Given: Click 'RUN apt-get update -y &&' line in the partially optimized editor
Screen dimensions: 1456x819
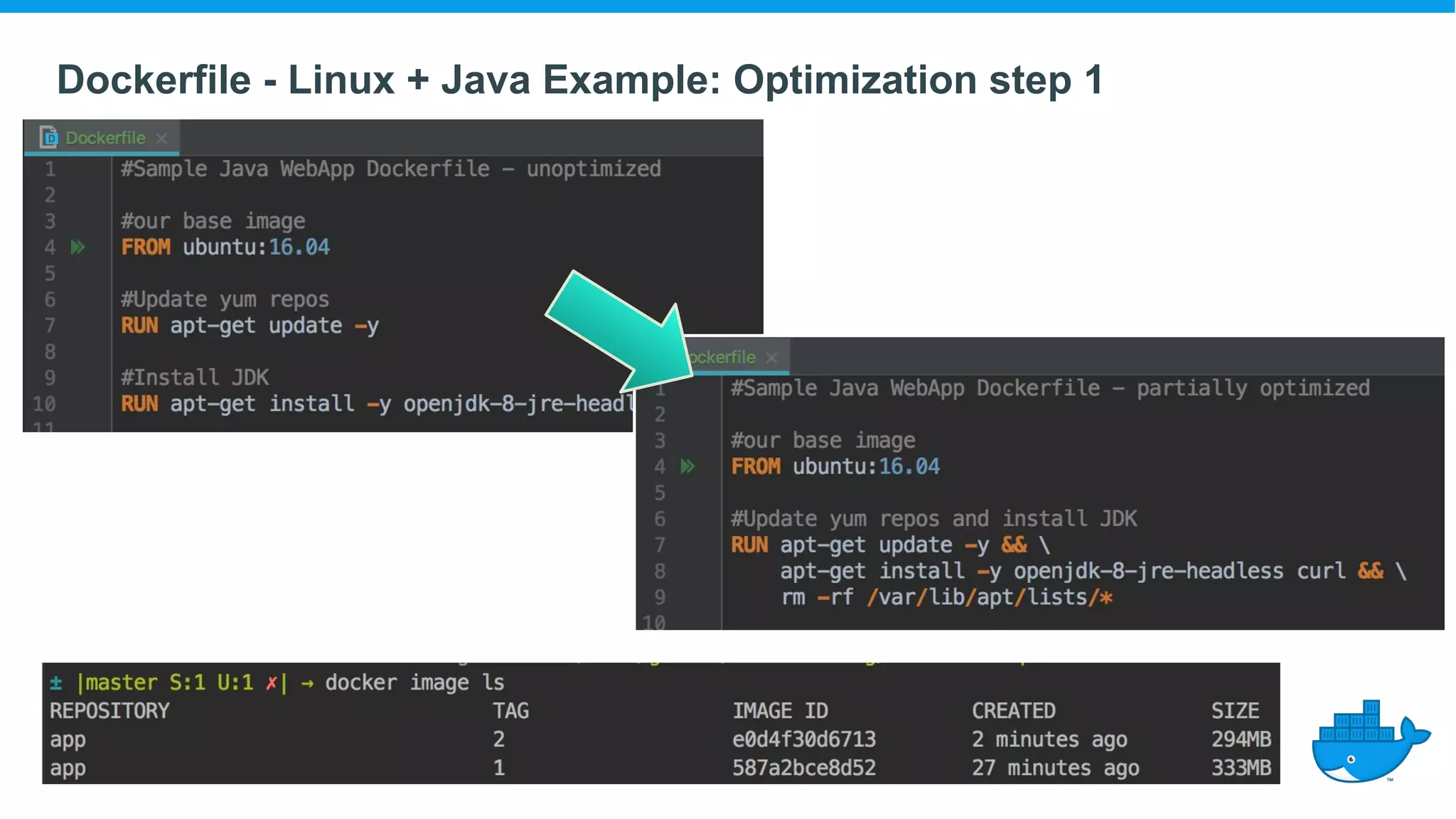Looking at the screenshot, I should (890, 545).
